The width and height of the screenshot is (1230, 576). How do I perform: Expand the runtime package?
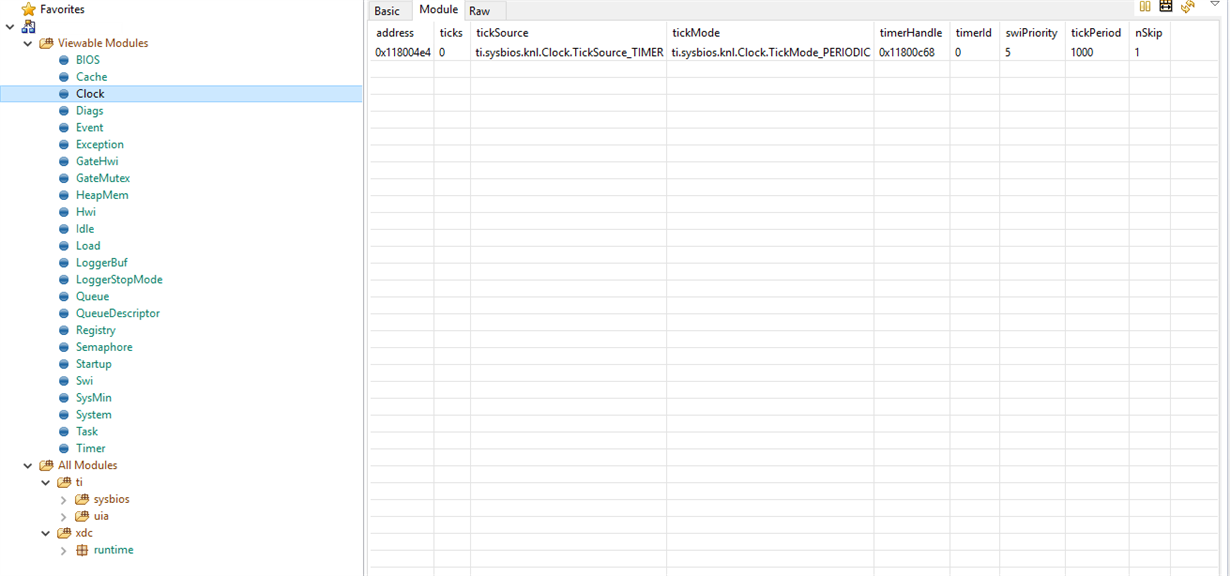tap(64, 550)
